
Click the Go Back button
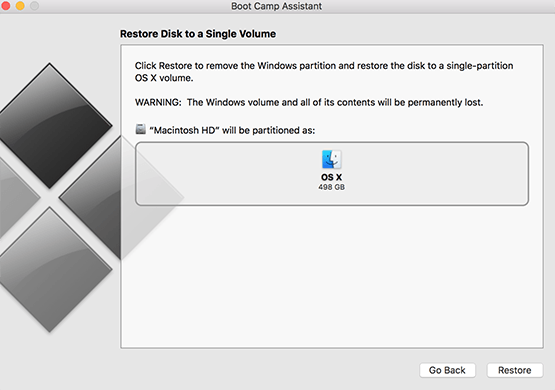point(447,370)
